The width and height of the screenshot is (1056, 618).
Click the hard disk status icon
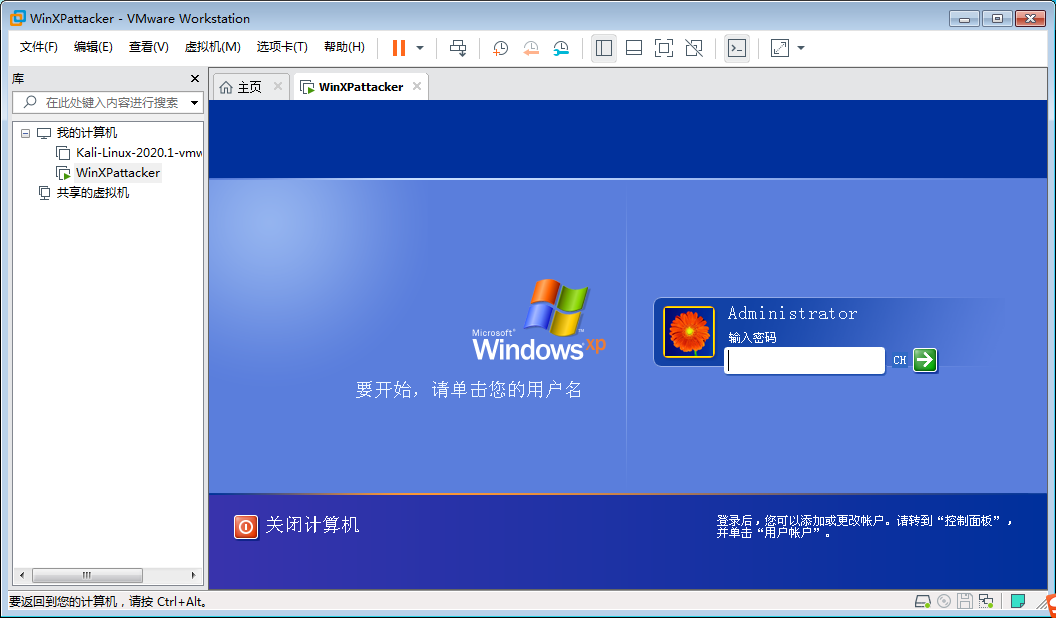[923, 601]
